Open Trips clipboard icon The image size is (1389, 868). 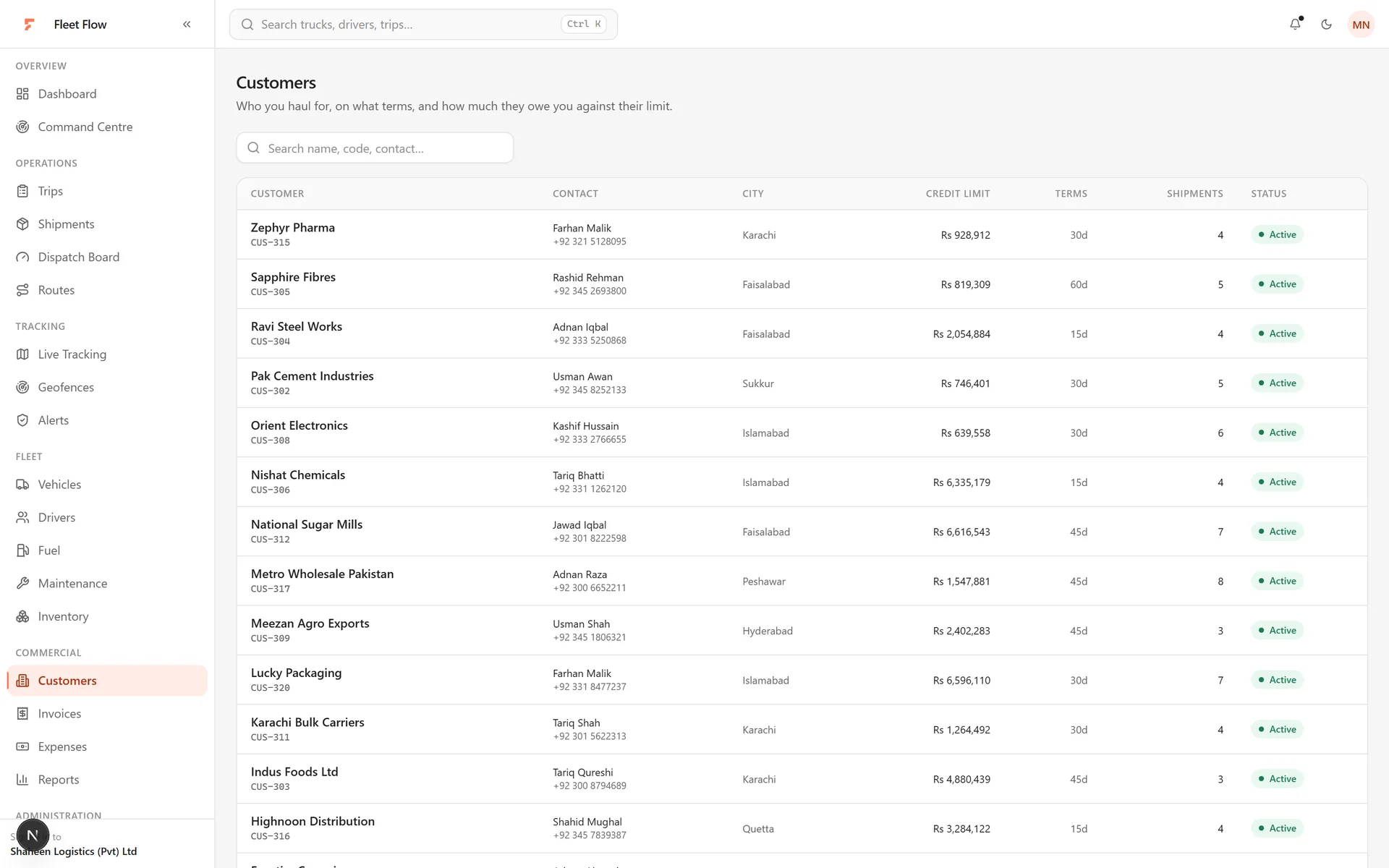pyautogui.click(x=23, y=192)
